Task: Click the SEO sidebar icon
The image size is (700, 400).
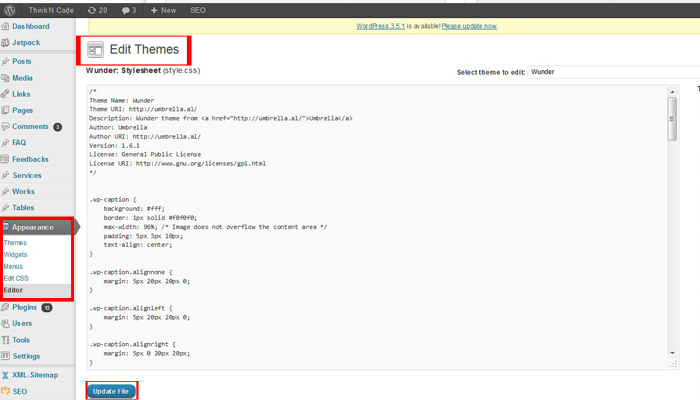Action: pyautogui.click(x=5, y=392)
